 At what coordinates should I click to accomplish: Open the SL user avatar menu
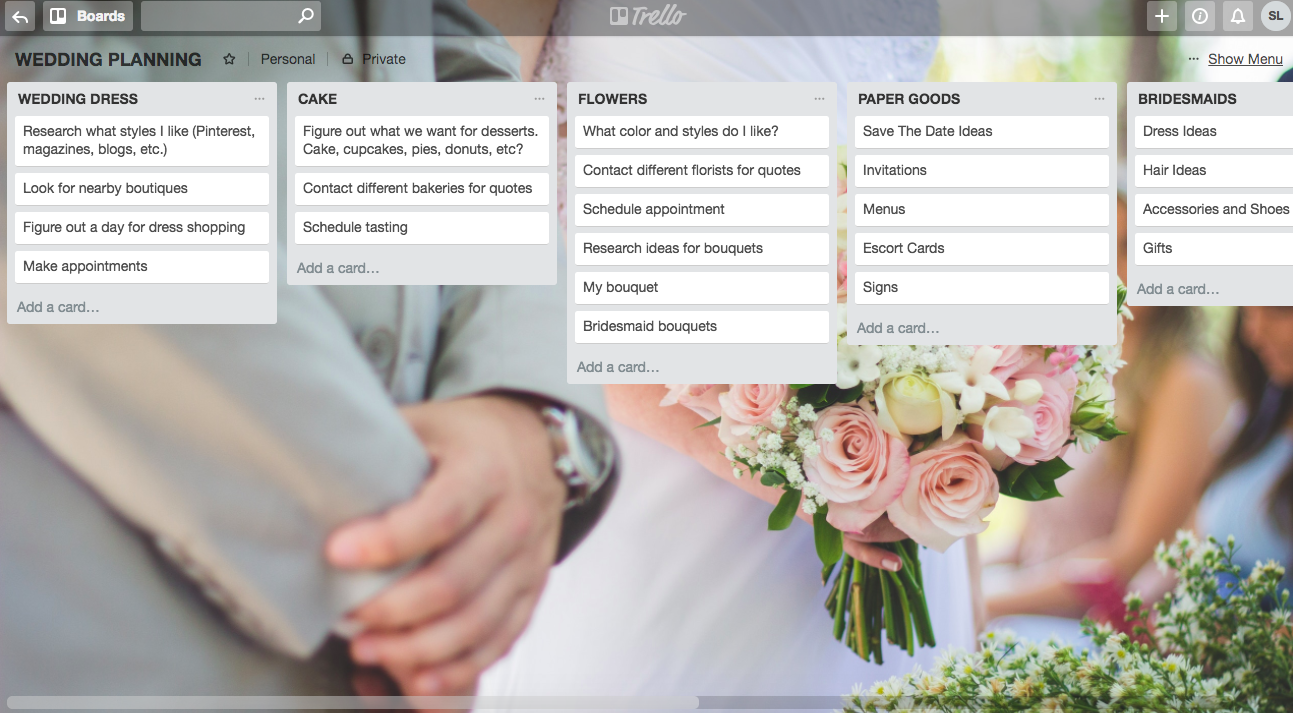click(1275, 16)
